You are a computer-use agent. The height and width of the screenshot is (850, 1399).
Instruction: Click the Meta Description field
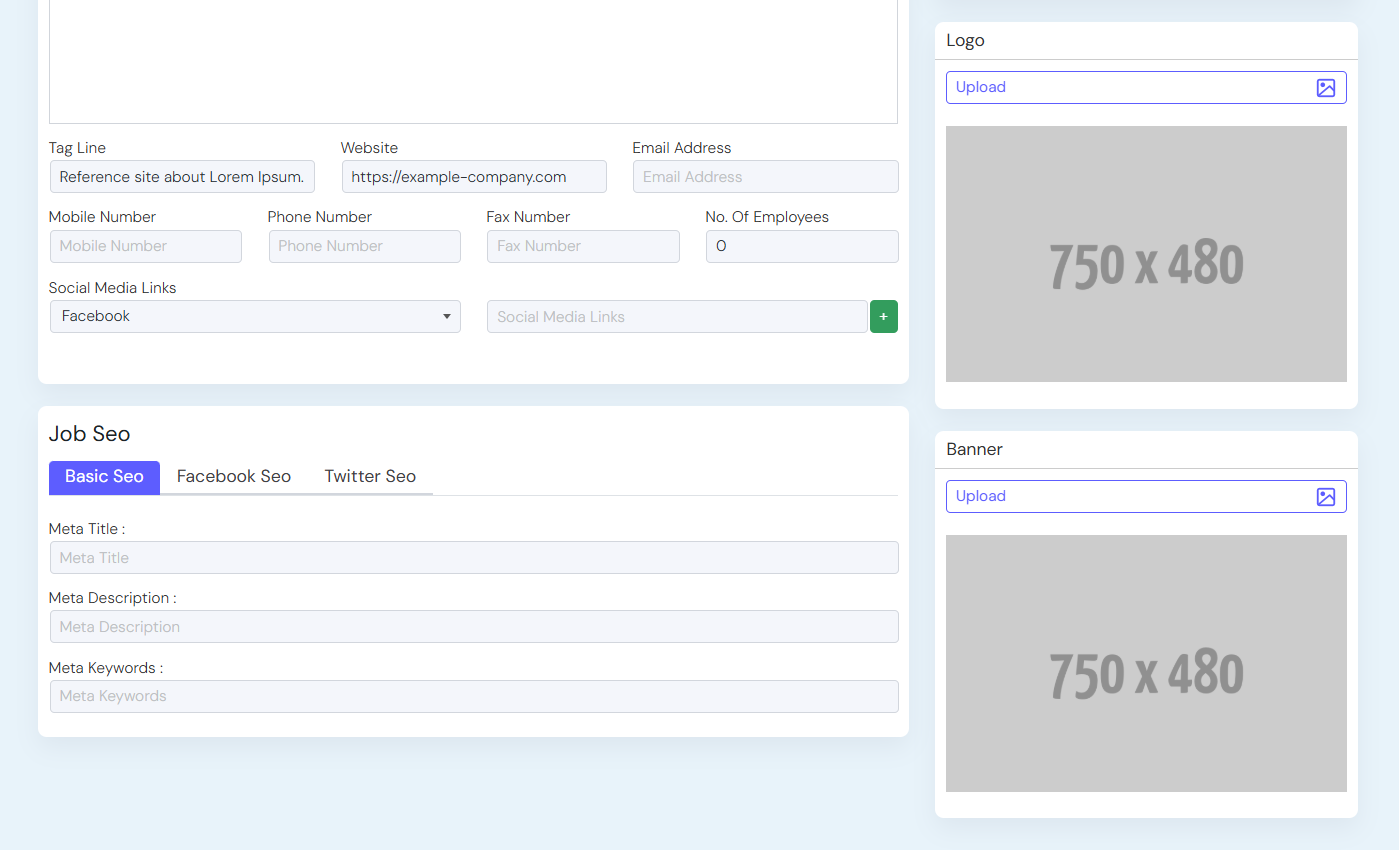[474, 627]
